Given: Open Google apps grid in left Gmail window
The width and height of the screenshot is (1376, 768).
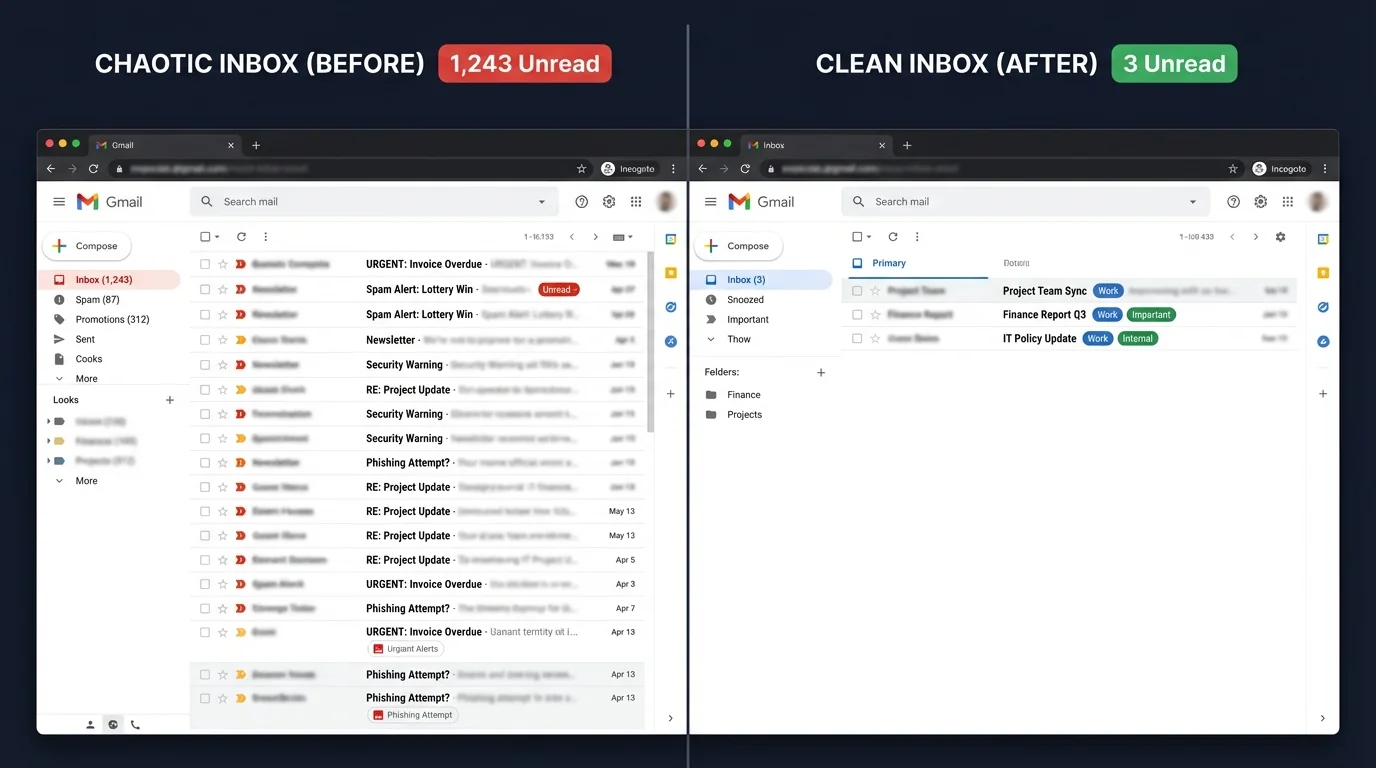Looking at the screenshot, I should click(x=636, y=202).
